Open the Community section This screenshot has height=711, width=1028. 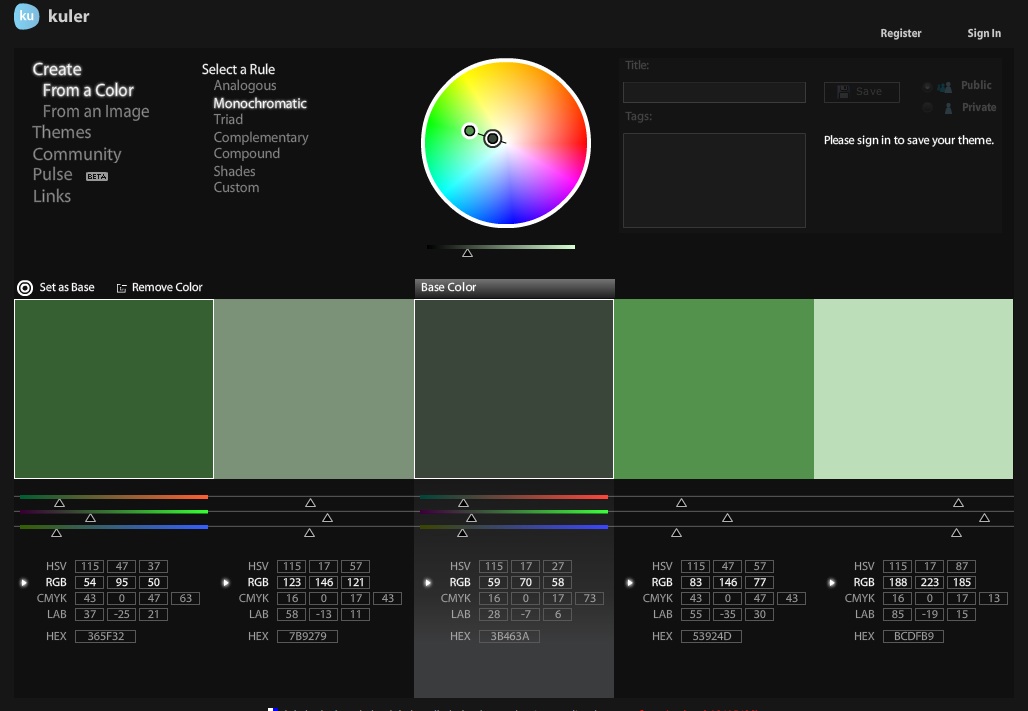77,154
